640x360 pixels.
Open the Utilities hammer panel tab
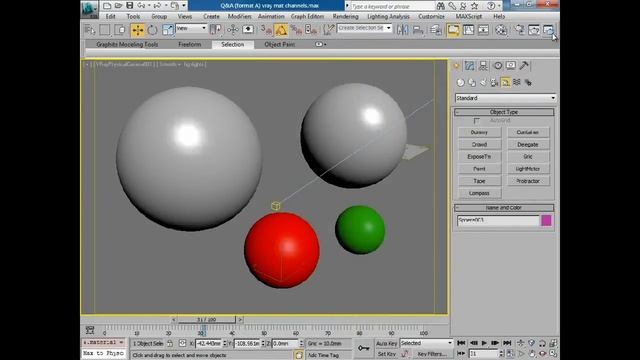click(x=524, y=65)
